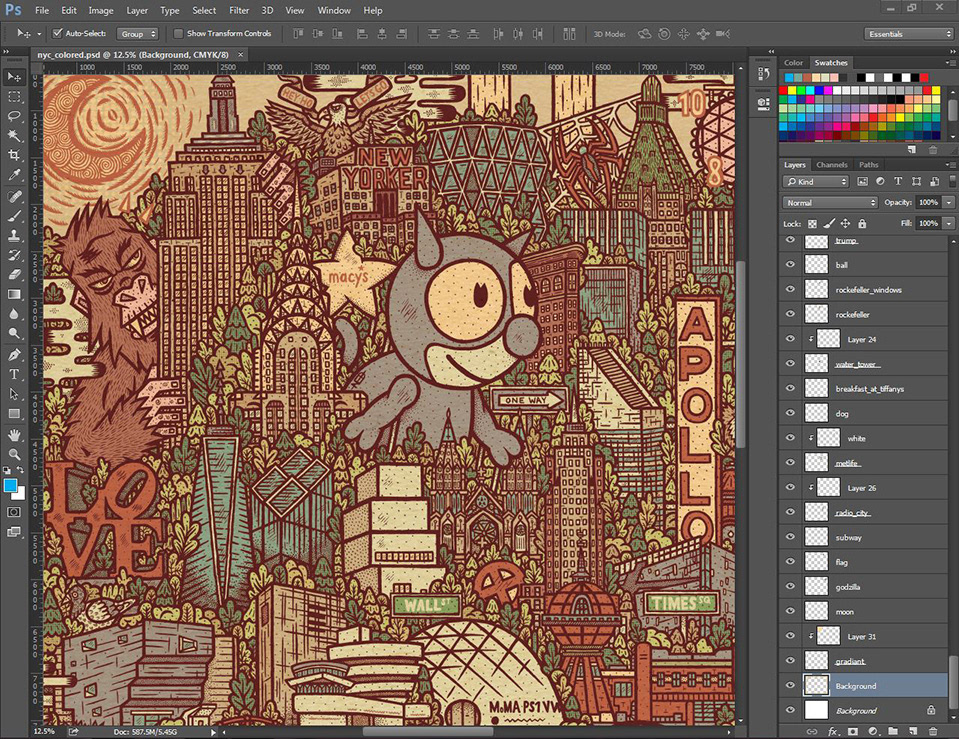This screenshot has height=739, width=959.
Task: Open the Opacity slider dropdown arrow
Action: tap(949, 202)
